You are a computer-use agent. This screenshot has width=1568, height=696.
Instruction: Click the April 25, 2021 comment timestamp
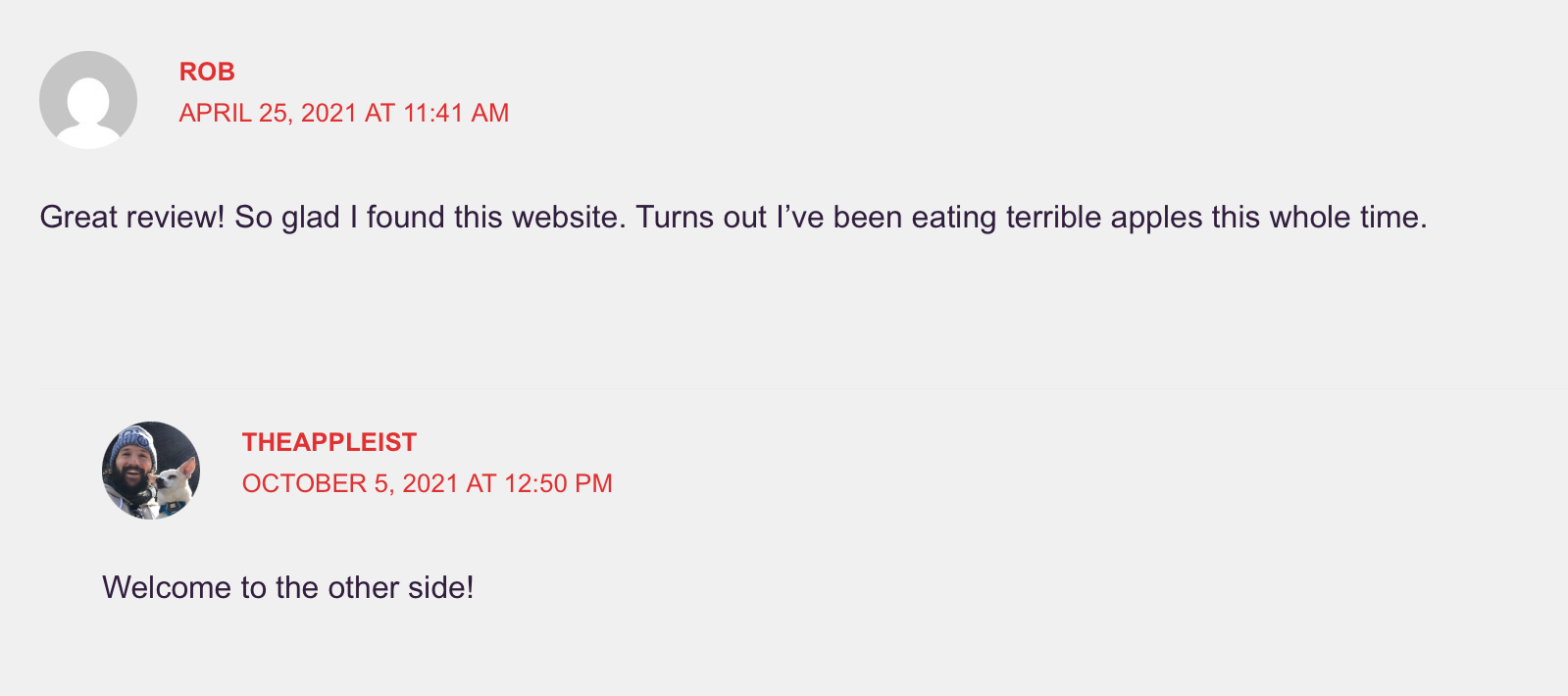[x=343, y=113]
